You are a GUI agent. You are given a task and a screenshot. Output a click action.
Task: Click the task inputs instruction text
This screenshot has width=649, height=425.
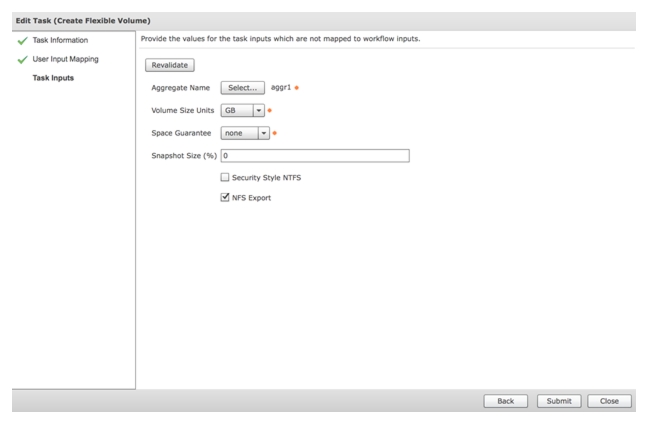click(280, 39)
